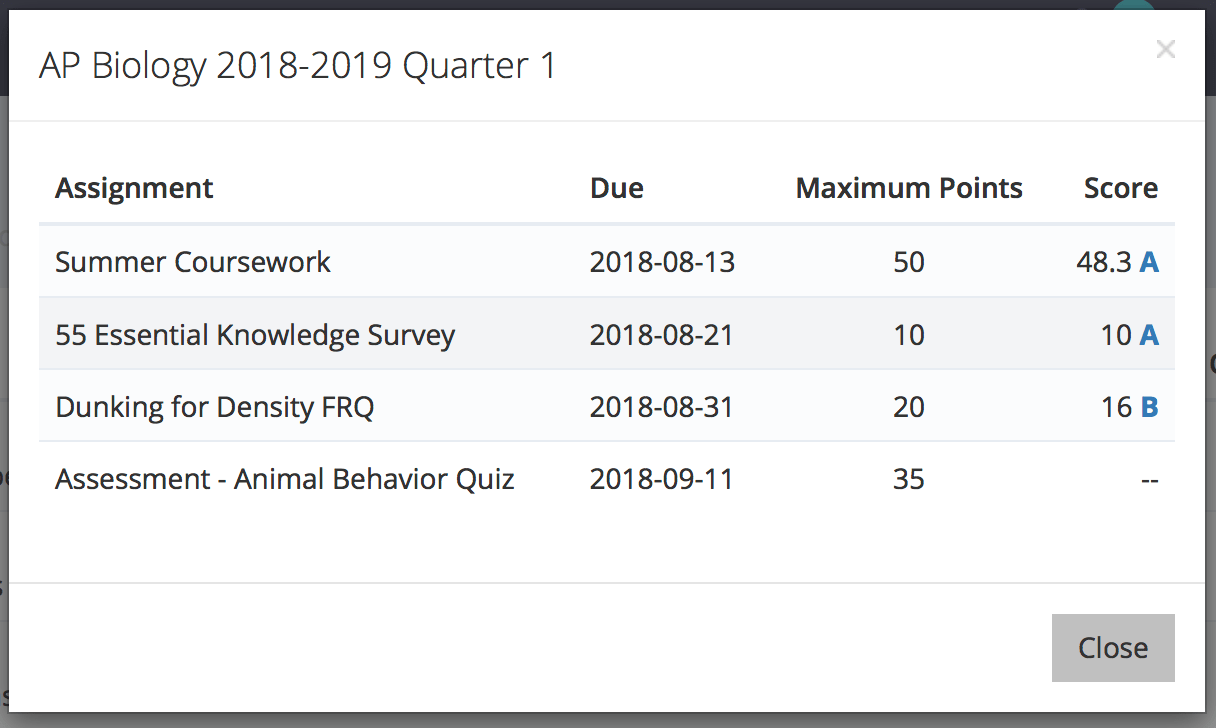This screenshot has width=1216, height=728.
Task: Sort the table by Score
Action: coord(1121,187)
